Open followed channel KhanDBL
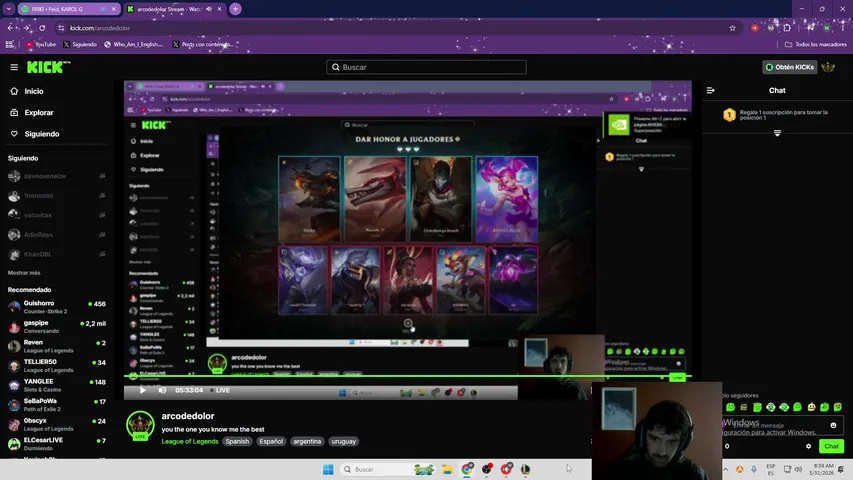 [x=57, y=254]
